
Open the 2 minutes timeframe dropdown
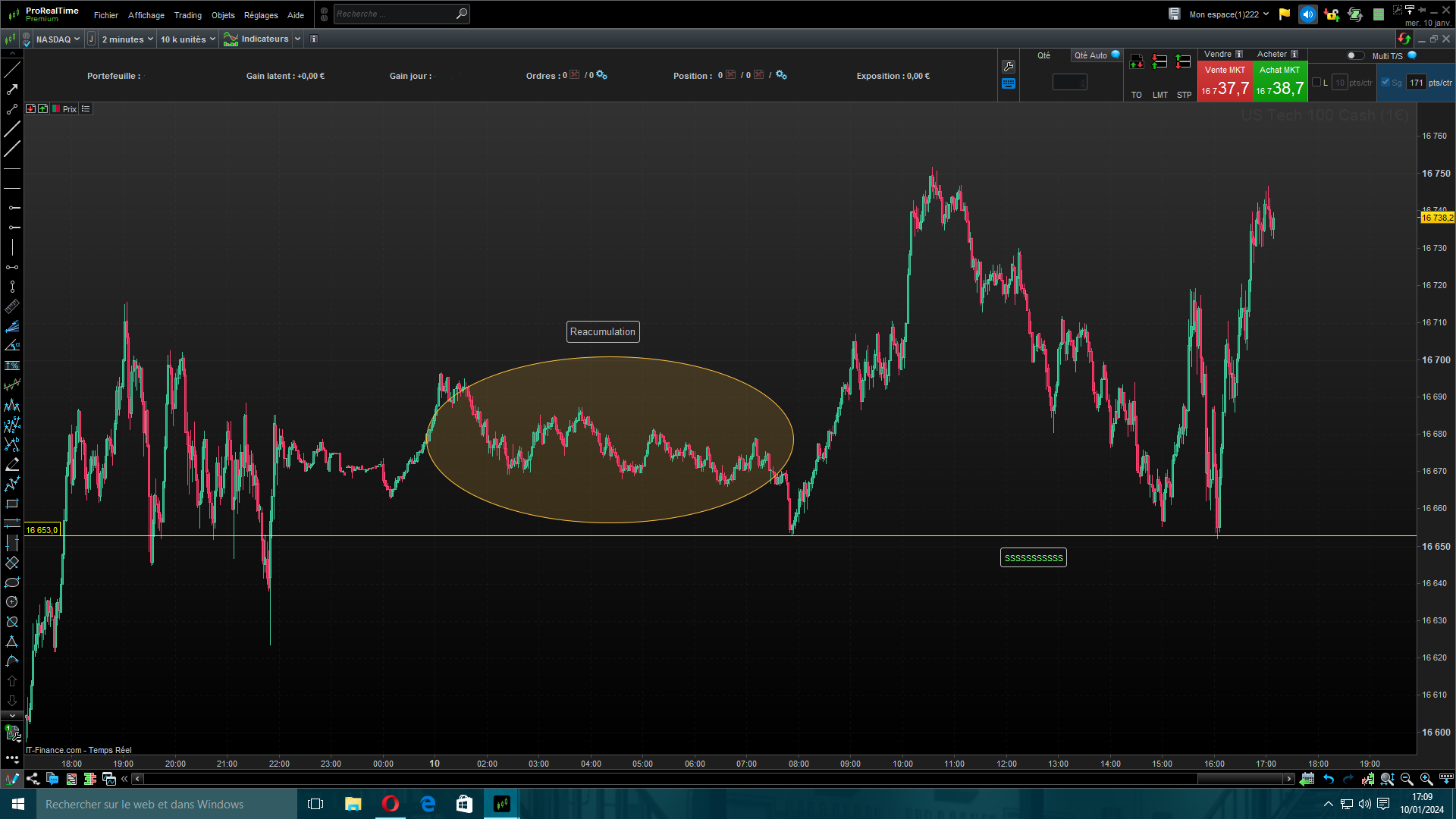(x=127, y=39)
